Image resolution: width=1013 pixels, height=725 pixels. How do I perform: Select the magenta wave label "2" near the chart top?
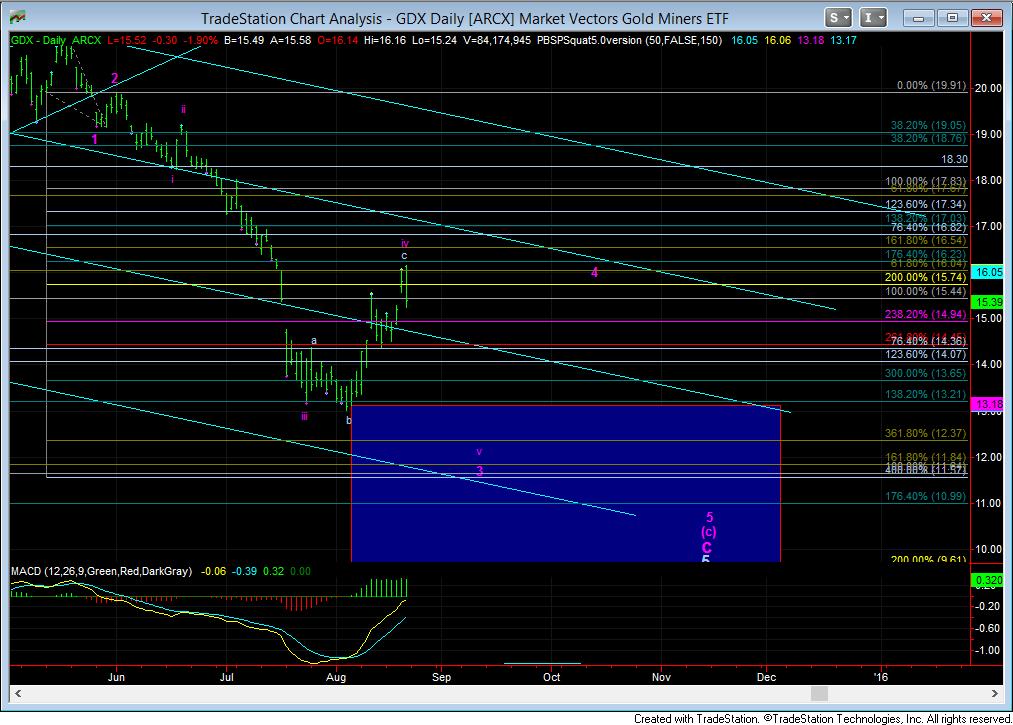[114, 79]
